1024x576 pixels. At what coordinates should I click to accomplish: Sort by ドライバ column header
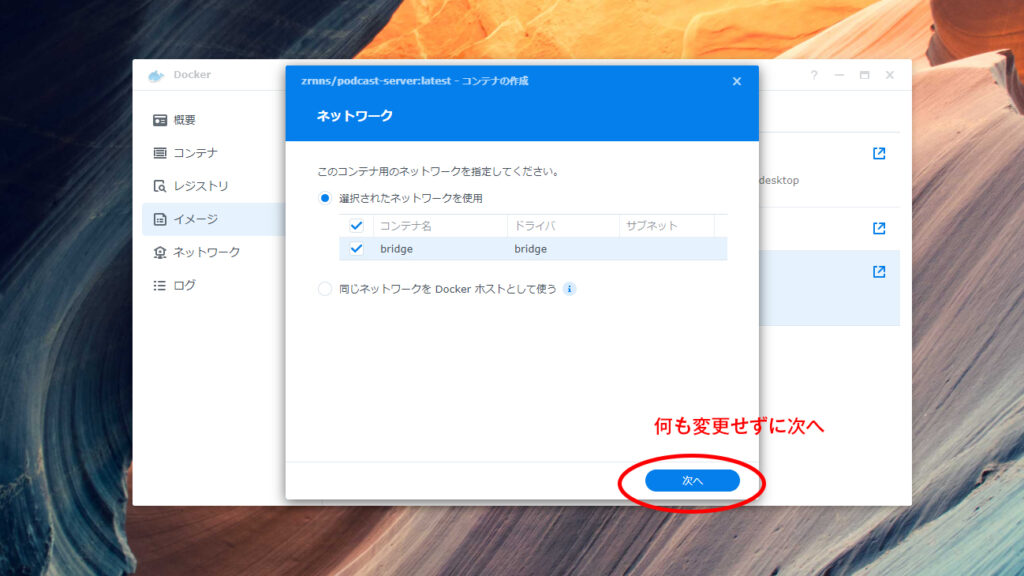(x=563, y=226)
